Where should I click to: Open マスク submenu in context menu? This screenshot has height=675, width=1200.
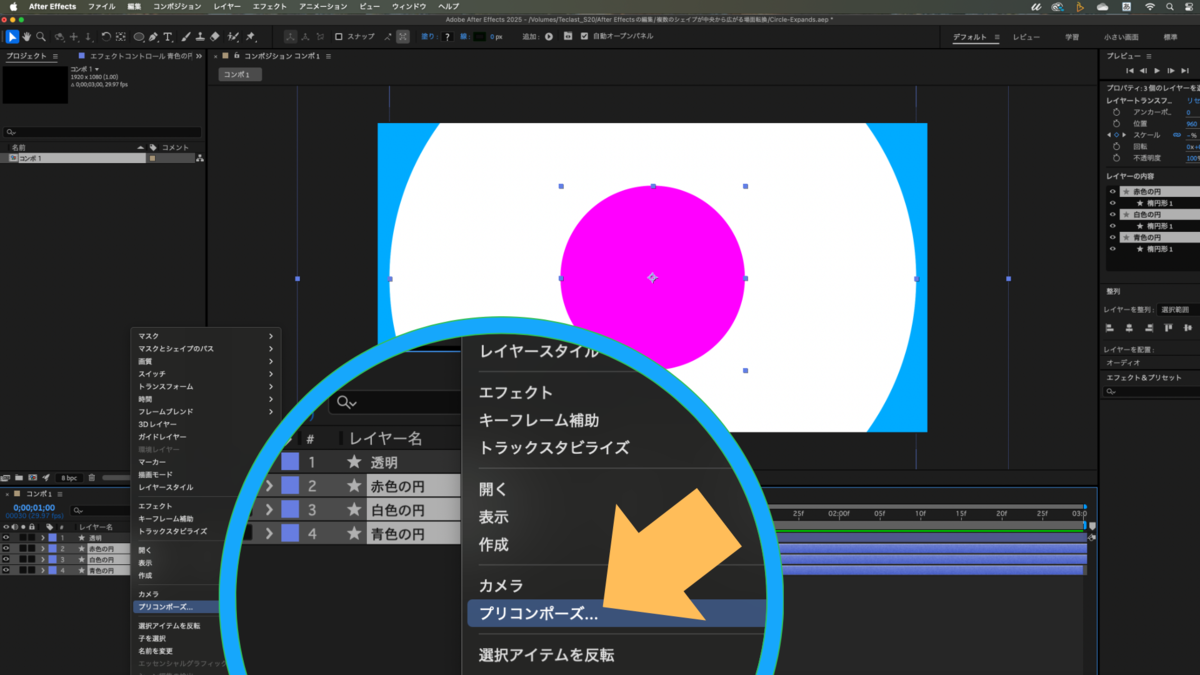pos(206,336)
